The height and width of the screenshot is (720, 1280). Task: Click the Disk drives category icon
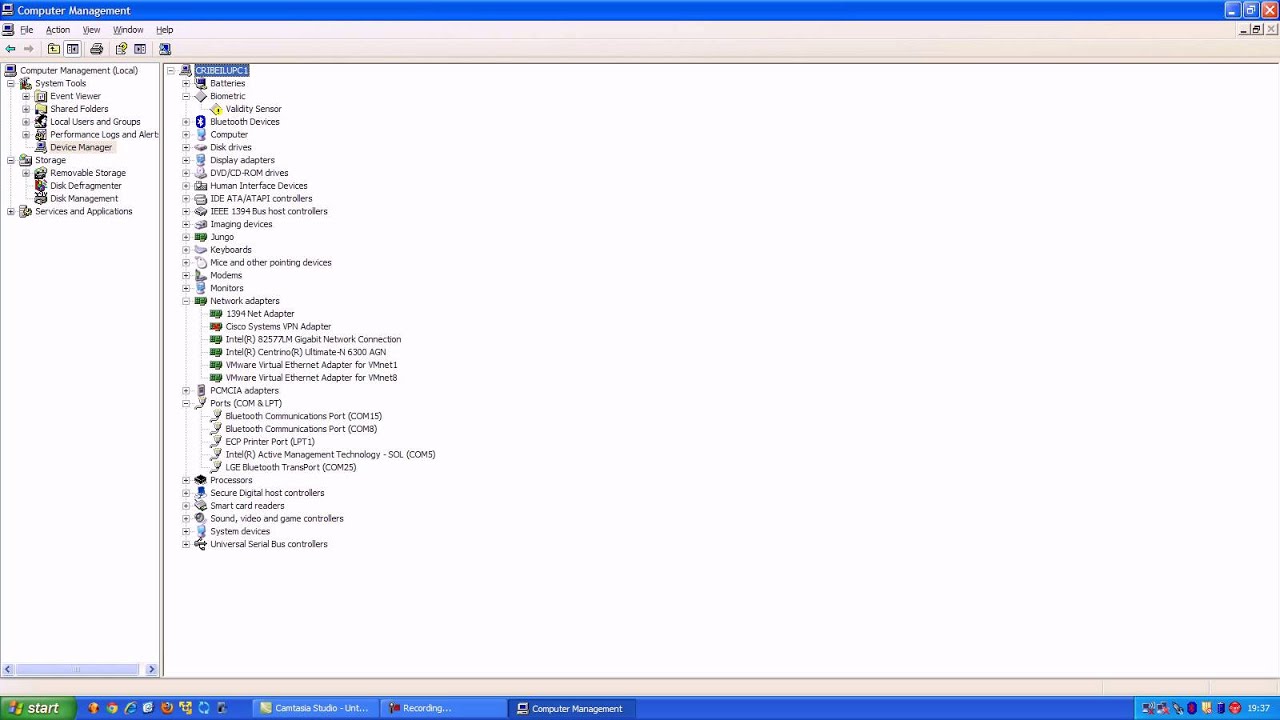(x=201, y=147)
